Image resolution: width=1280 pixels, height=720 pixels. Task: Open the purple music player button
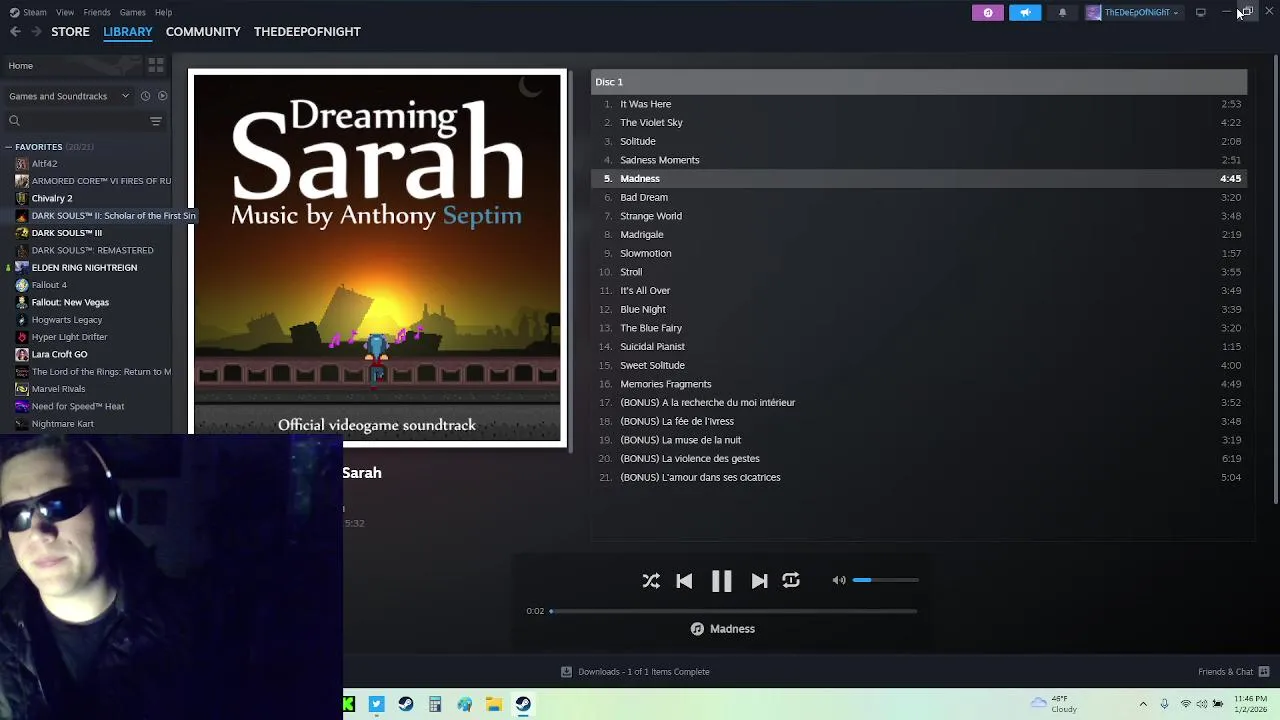(x=988, y=12)
